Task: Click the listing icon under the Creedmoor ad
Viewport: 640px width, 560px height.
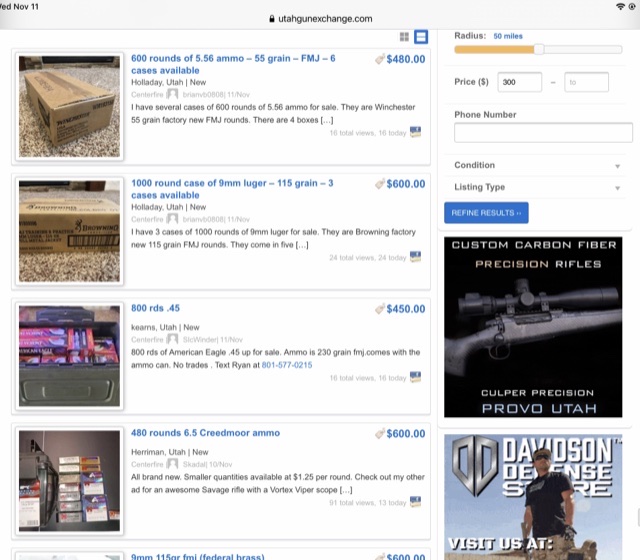Action: coord(415,502)
